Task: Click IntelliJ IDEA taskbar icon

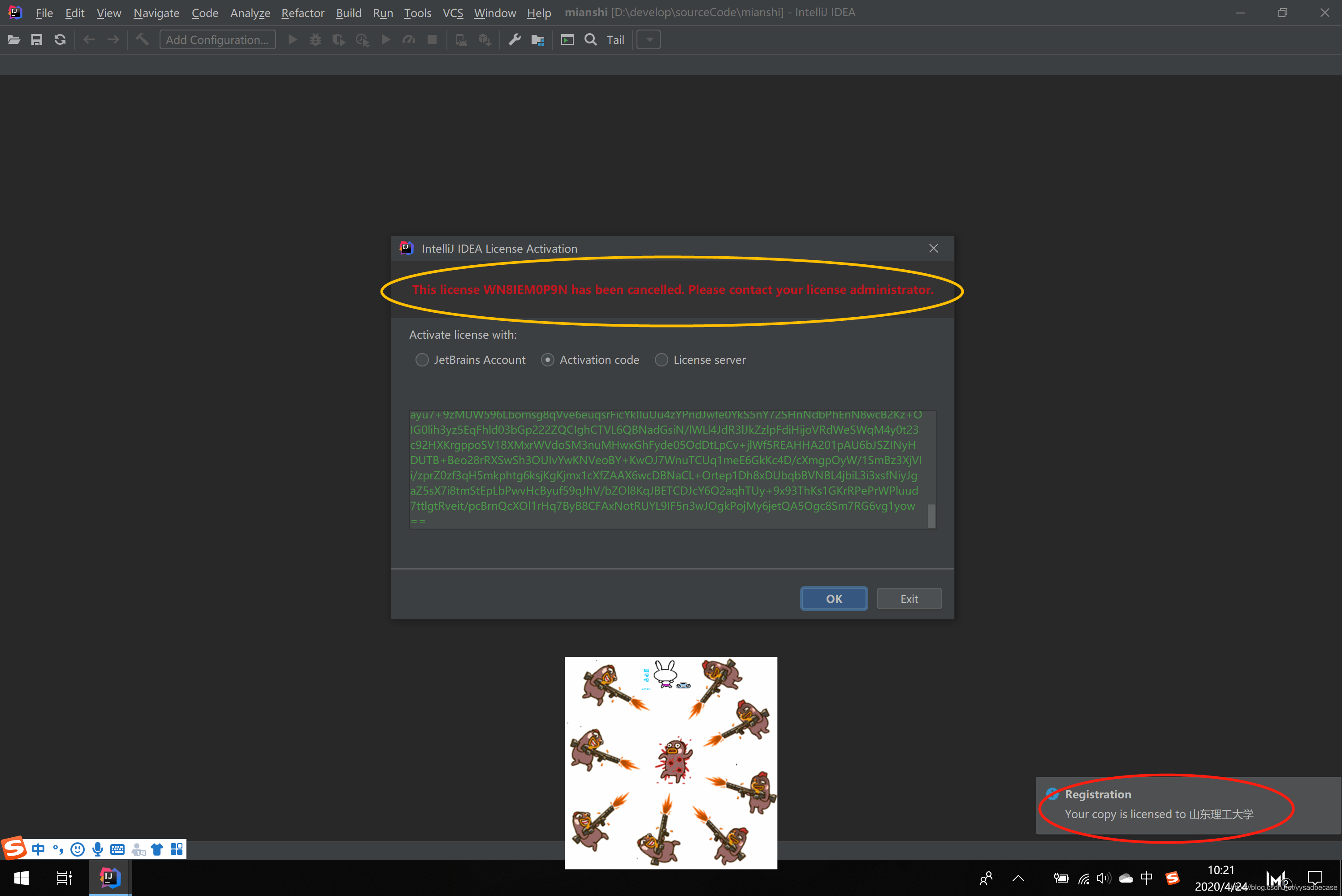Action: click(109, 877)
